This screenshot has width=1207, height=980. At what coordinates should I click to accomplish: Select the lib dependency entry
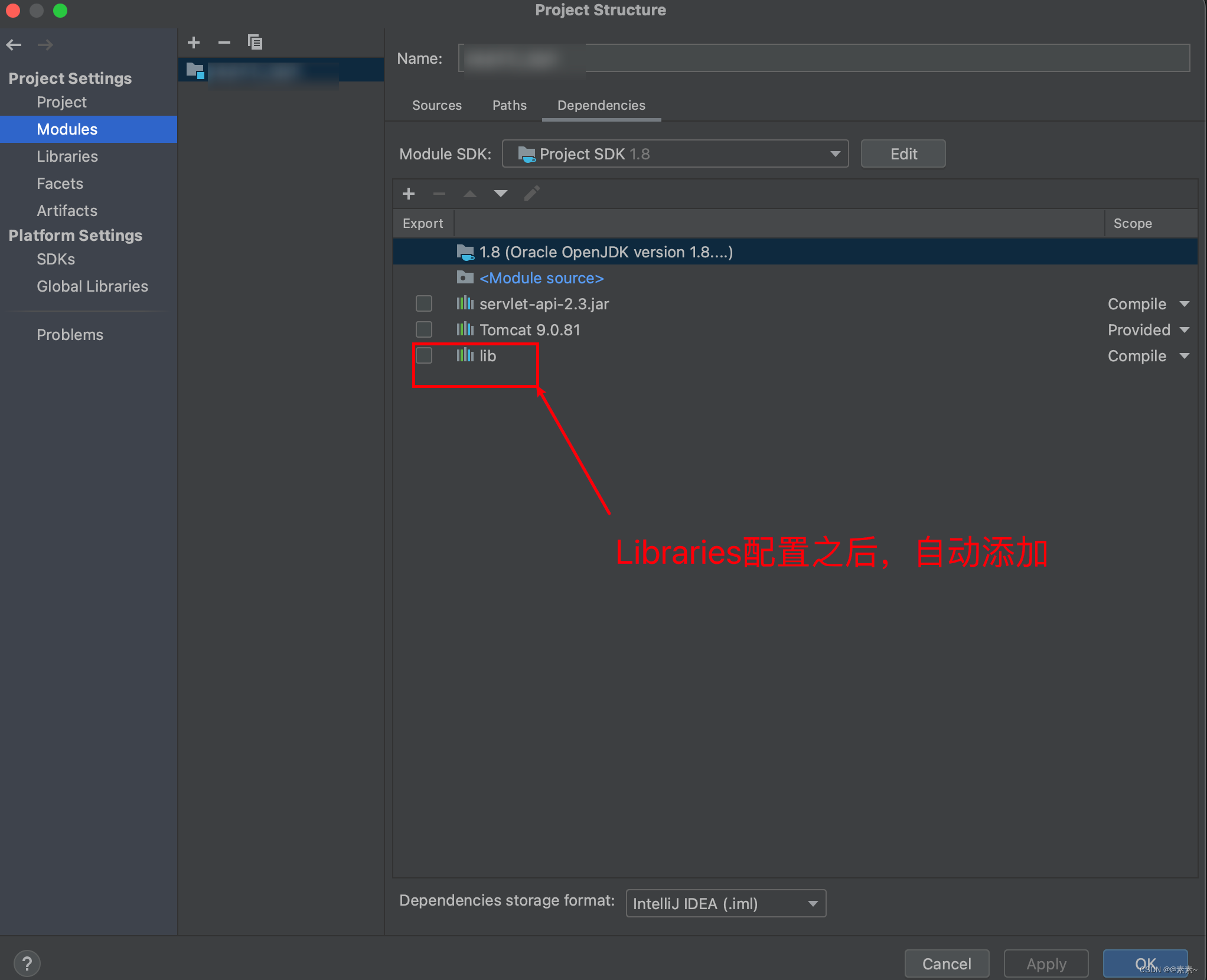click(795, 356)
